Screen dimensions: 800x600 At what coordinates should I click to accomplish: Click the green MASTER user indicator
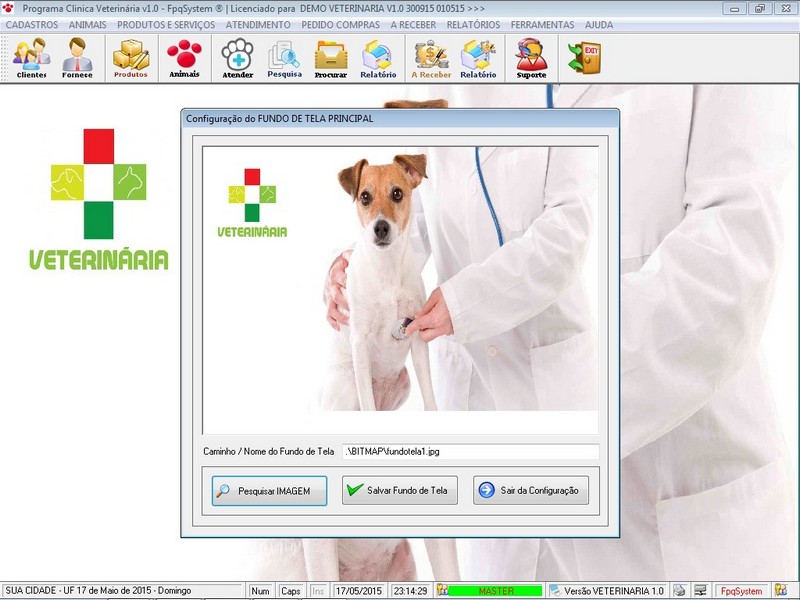(x=495, y=590)
